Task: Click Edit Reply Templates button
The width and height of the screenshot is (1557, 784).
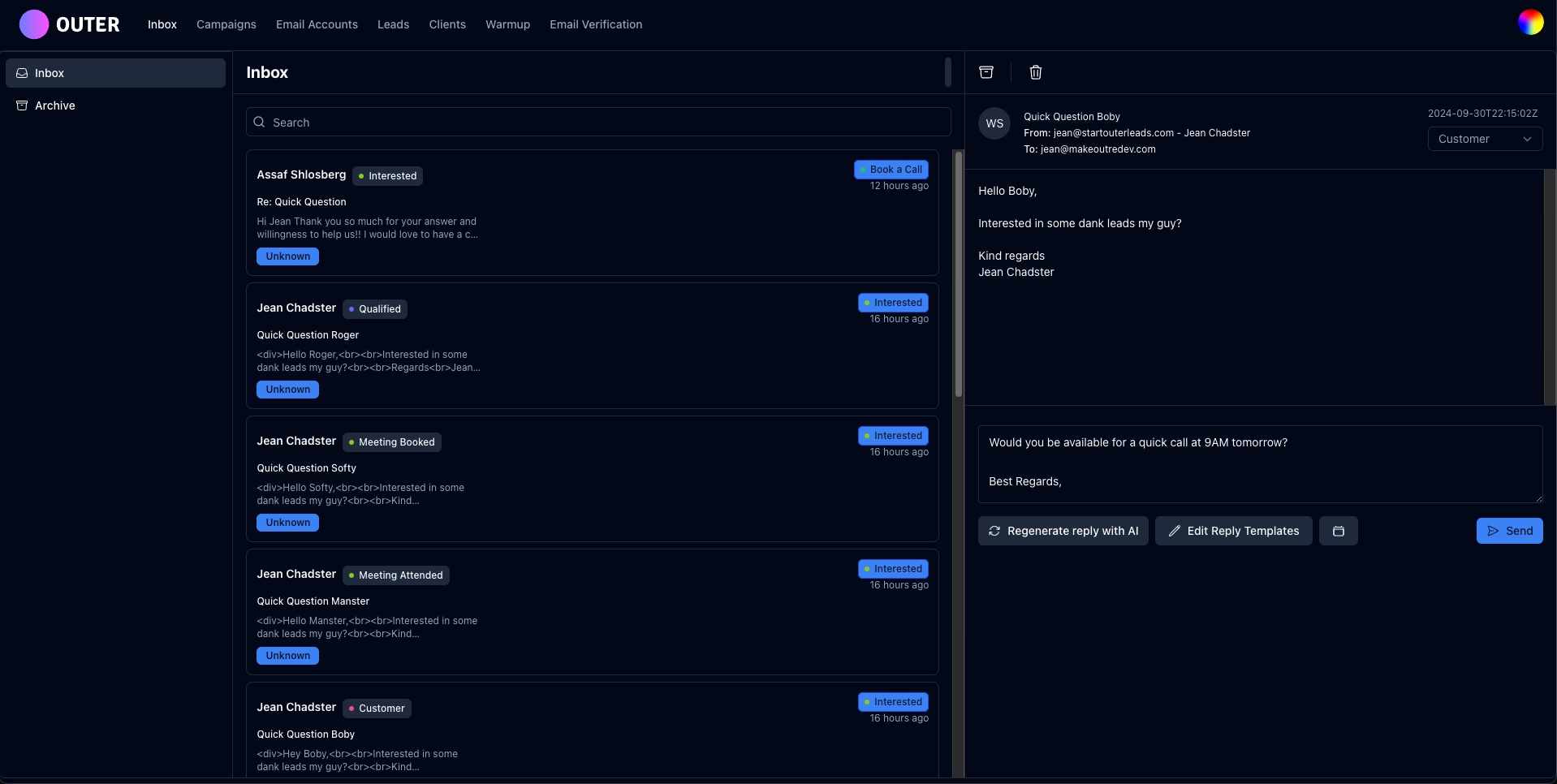Action: click(x=1233, y=531)
